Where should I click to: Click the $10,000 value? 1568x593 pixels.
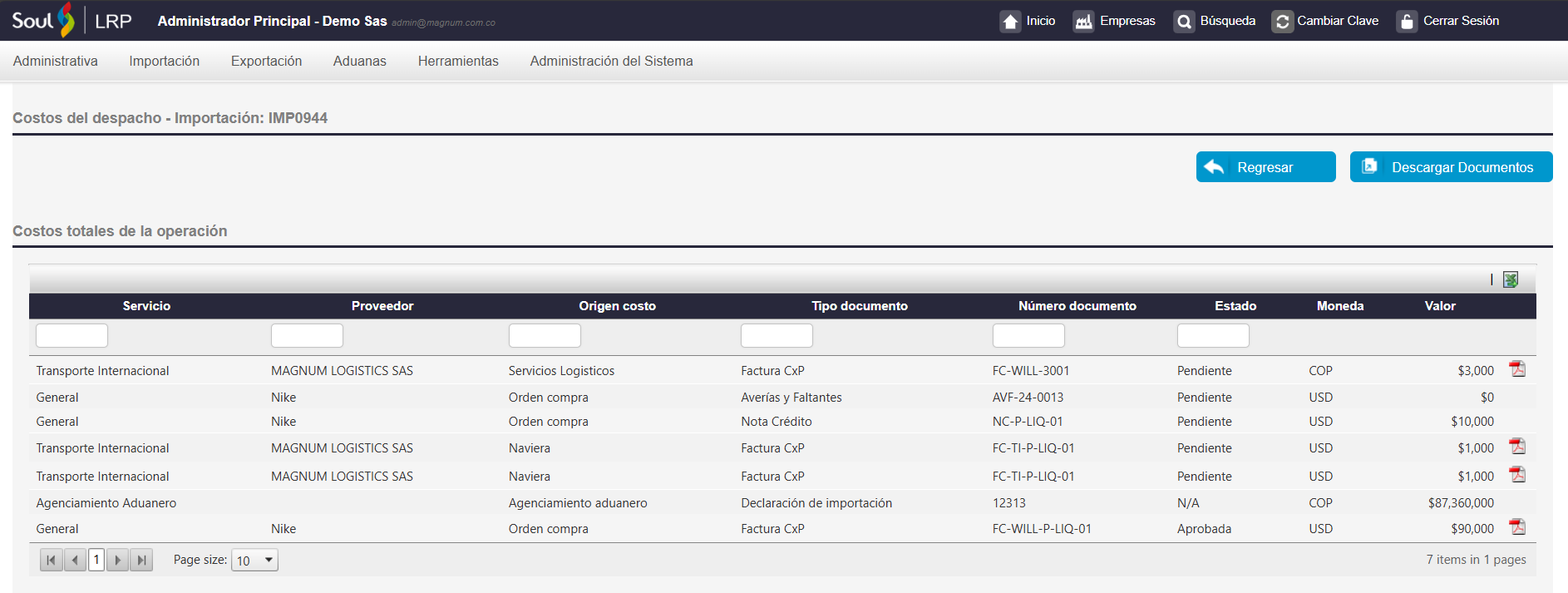pyautogui.click(x=1472, y=422)
